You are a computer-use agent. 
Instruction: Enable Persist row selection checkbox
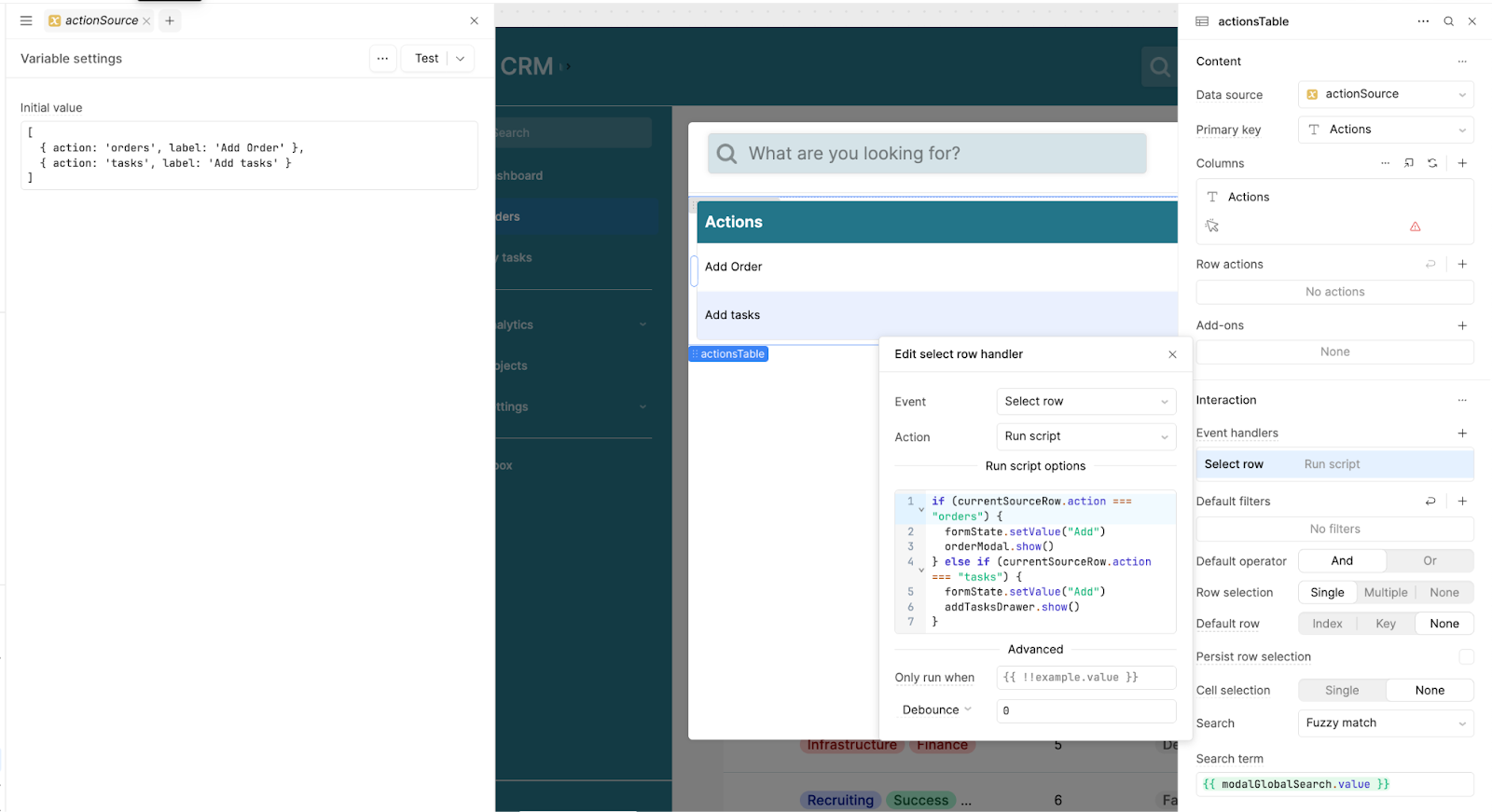[x=1466, y=657]
